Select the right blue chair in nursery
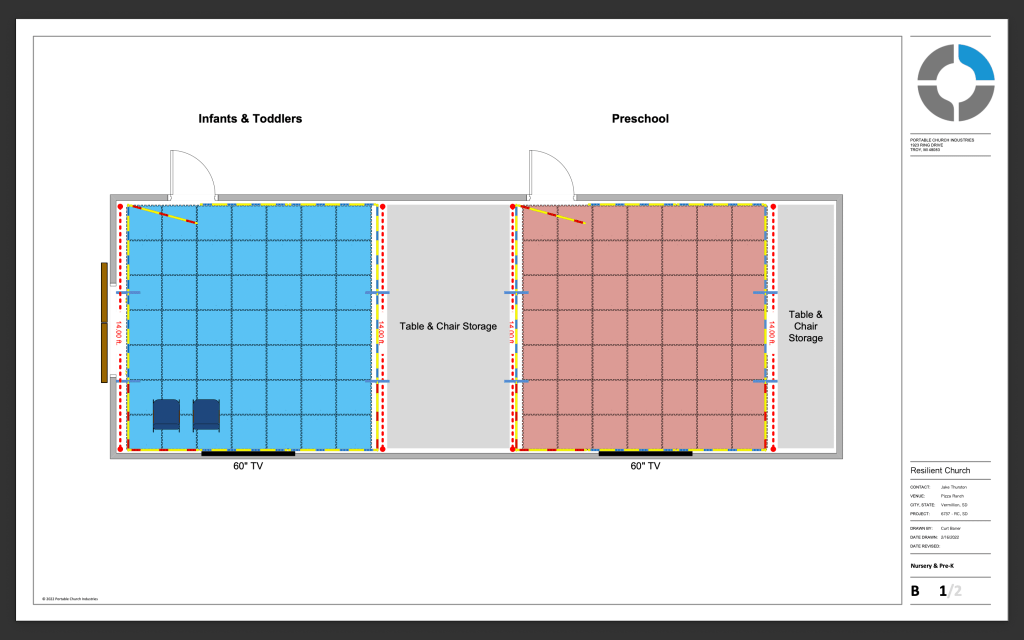Image resolution: width=1024 pixels, height=640 pixels. click(206, 414)
